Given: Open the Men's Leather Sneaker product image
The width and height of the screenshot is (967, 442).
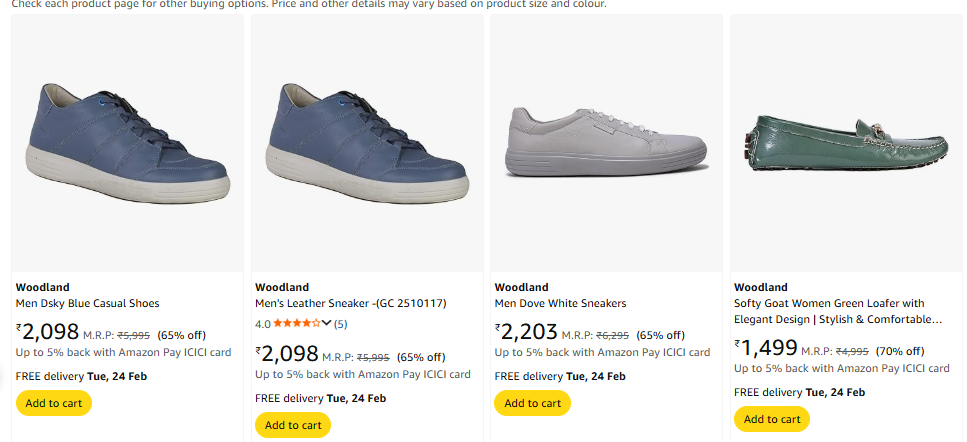Looking at the screenshot, I should pyautogui.click(x=367, y=142).
